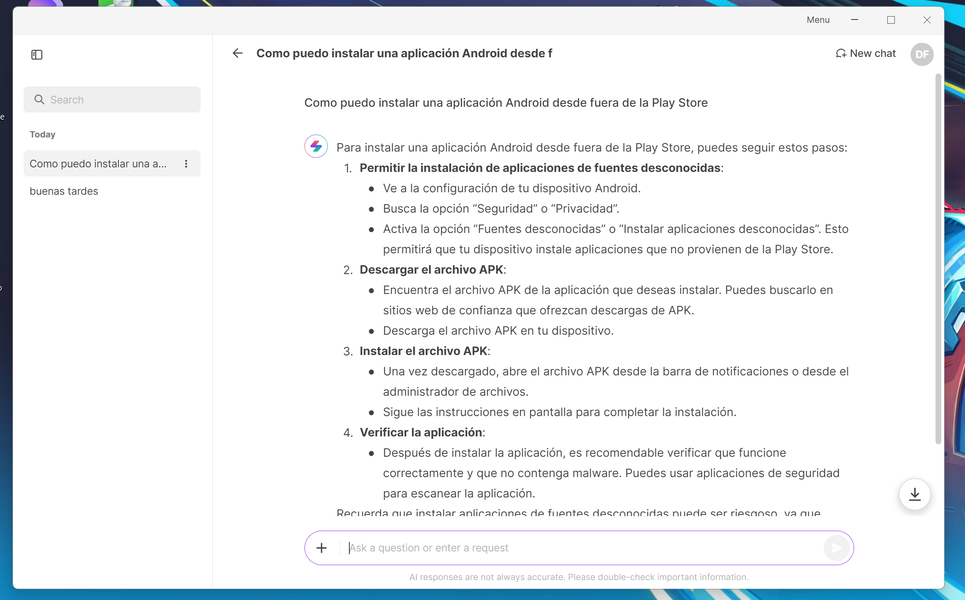Minimize the chat window
Image resolution: width=965 pixels, height=600 pixels.
click(854, 20)
